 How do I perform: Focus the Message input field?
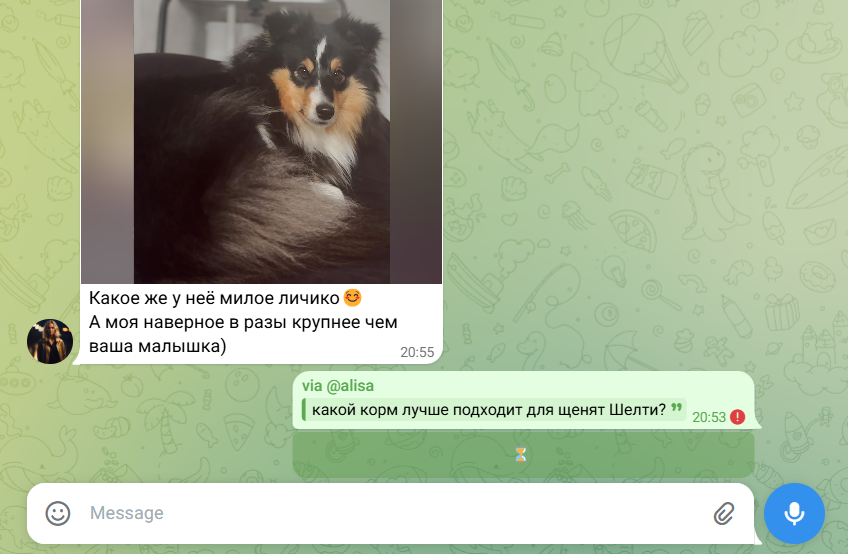(x=390, y=513)
